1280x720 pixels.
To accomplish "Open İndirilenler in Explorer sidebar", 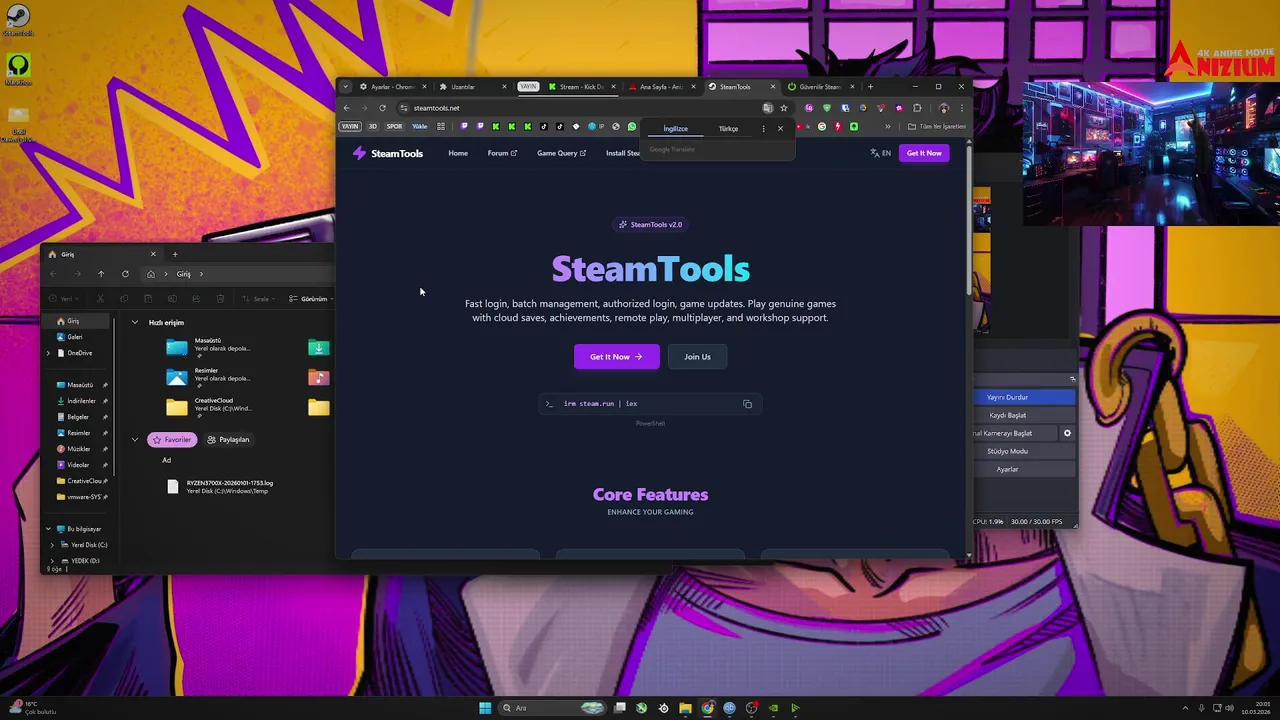I will point(81,401).
